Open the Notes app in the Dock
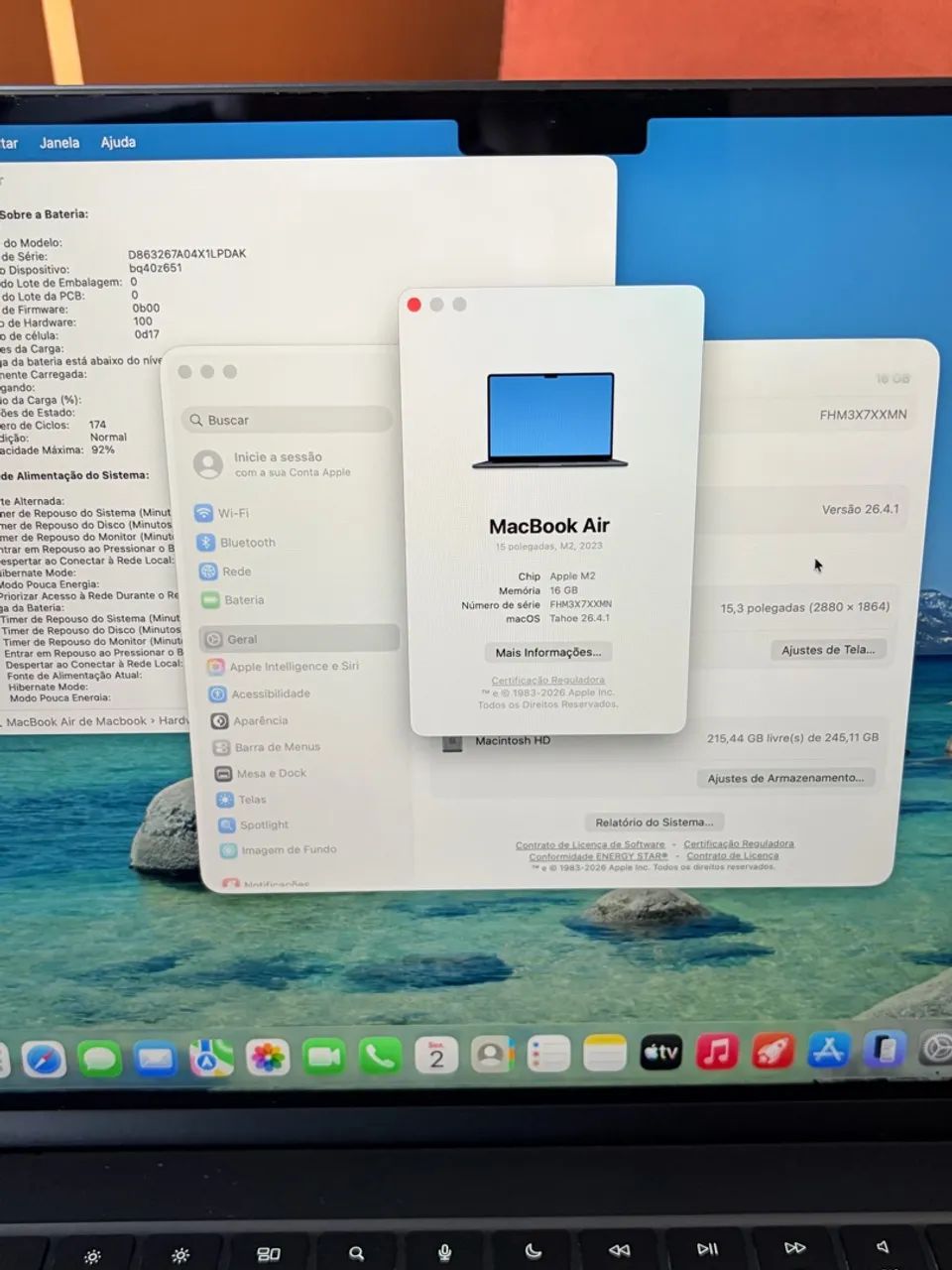 tap(605, 1053)
